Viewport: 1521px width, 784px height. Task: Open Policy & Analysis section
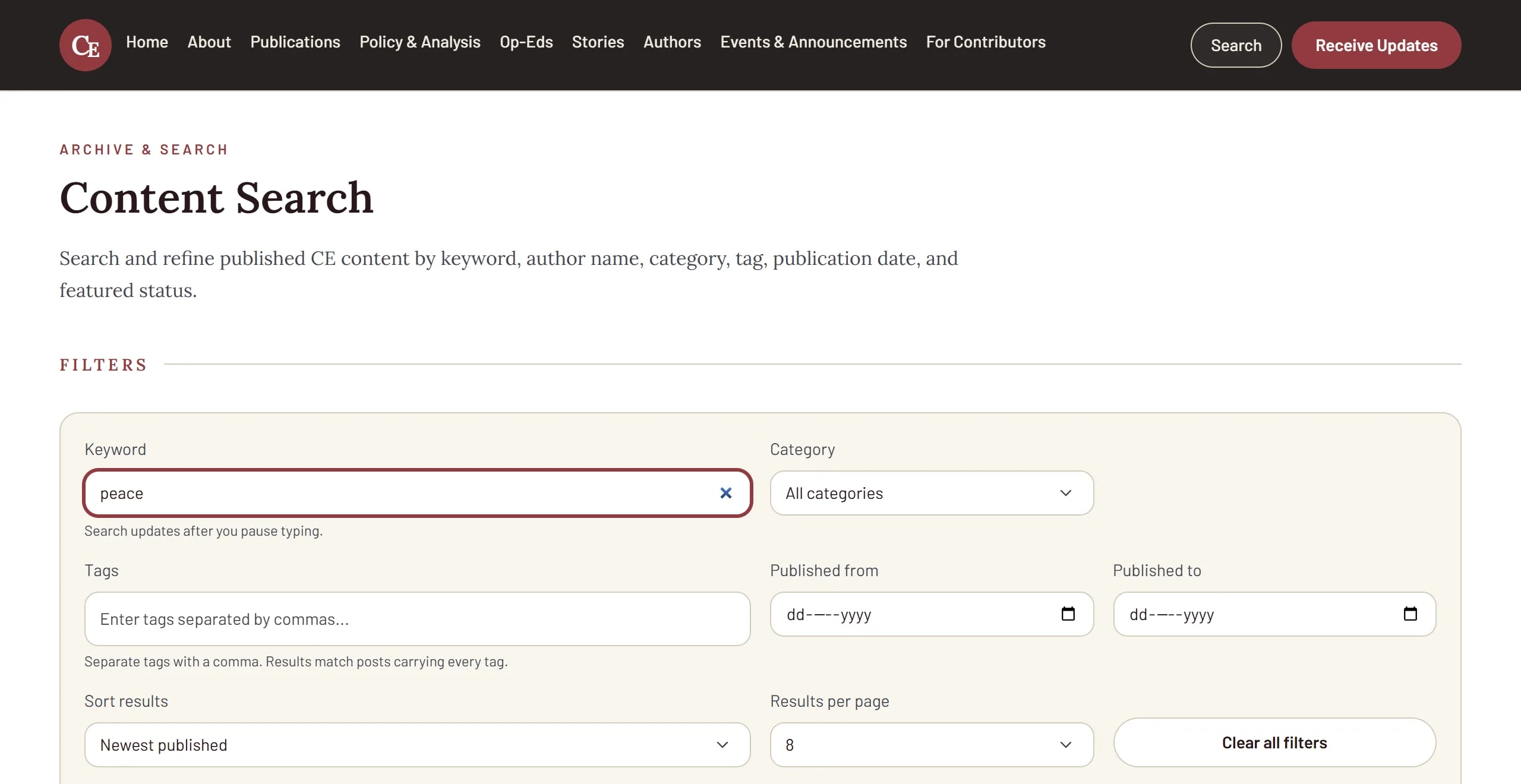tap(420, 42)
